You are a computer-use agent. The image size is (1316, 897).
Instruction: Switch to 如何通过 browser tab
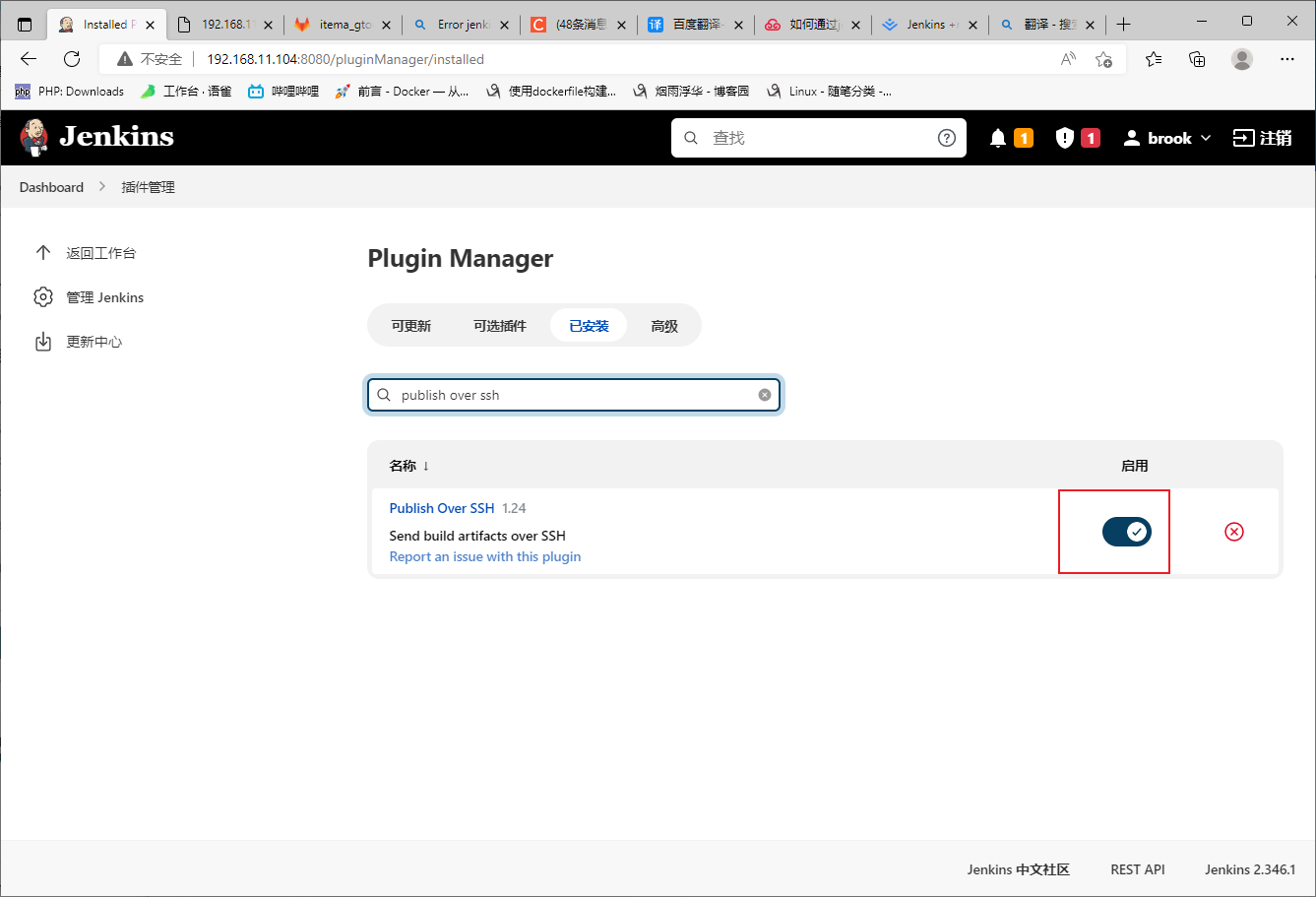coord(813,25)
